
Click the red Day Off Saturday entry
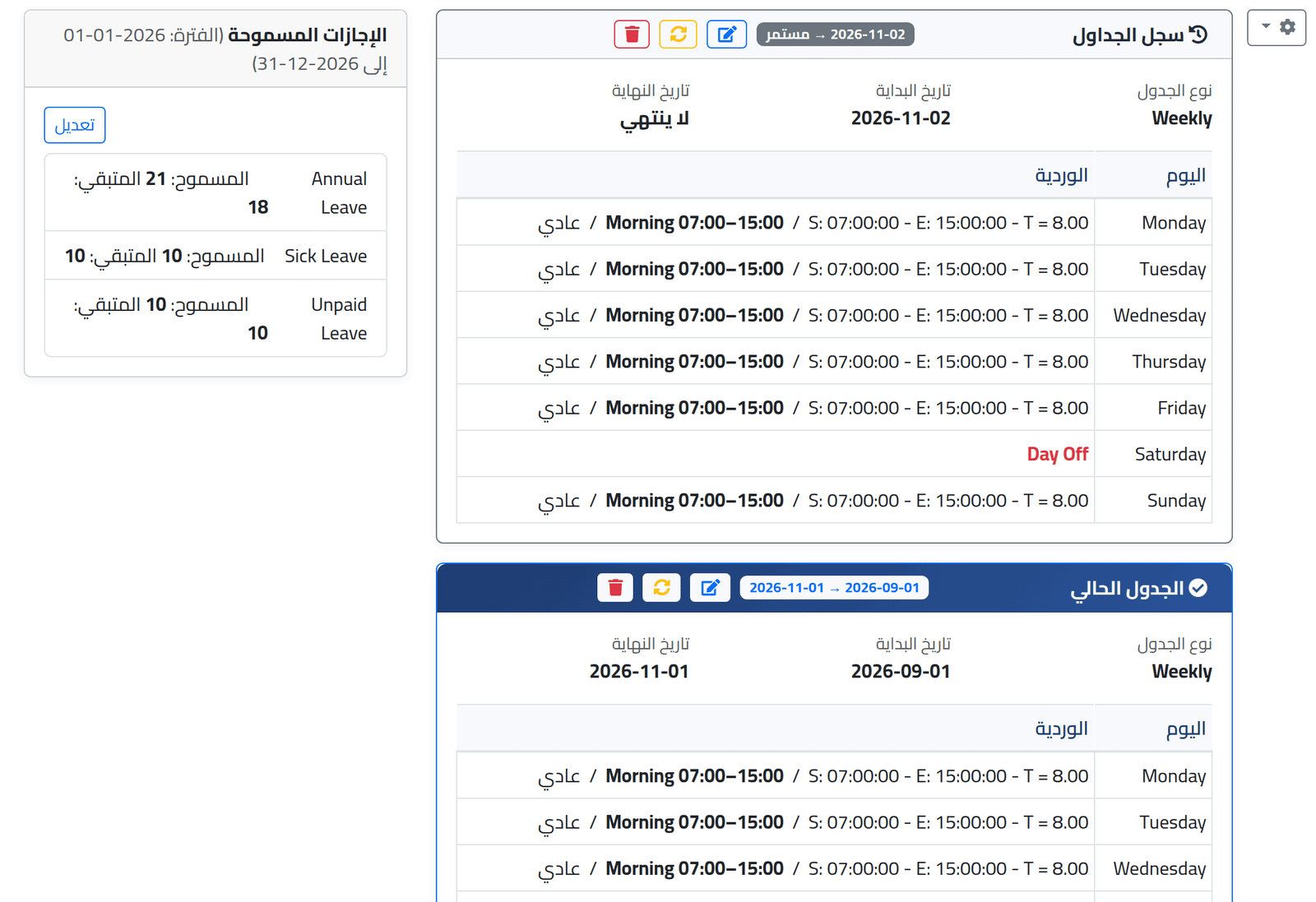(x=1057, y=454)
